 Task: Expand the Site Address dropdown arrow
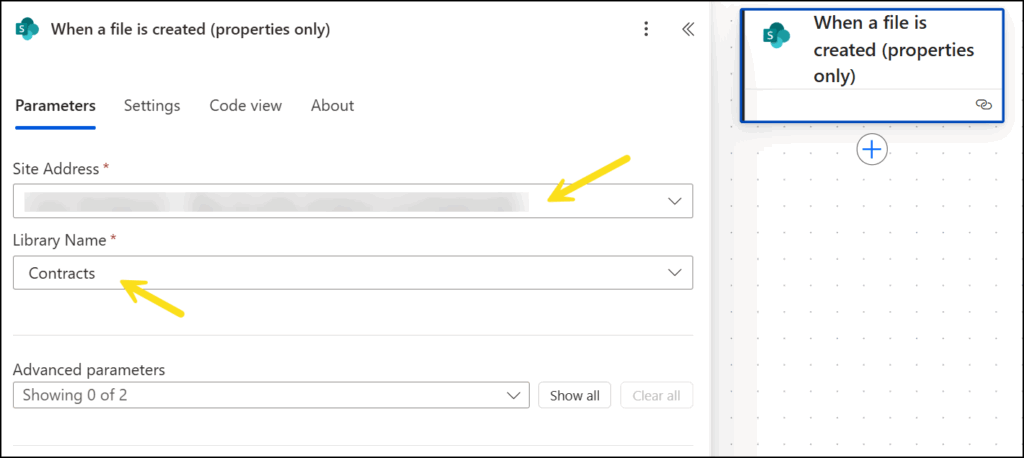[675, 201]
